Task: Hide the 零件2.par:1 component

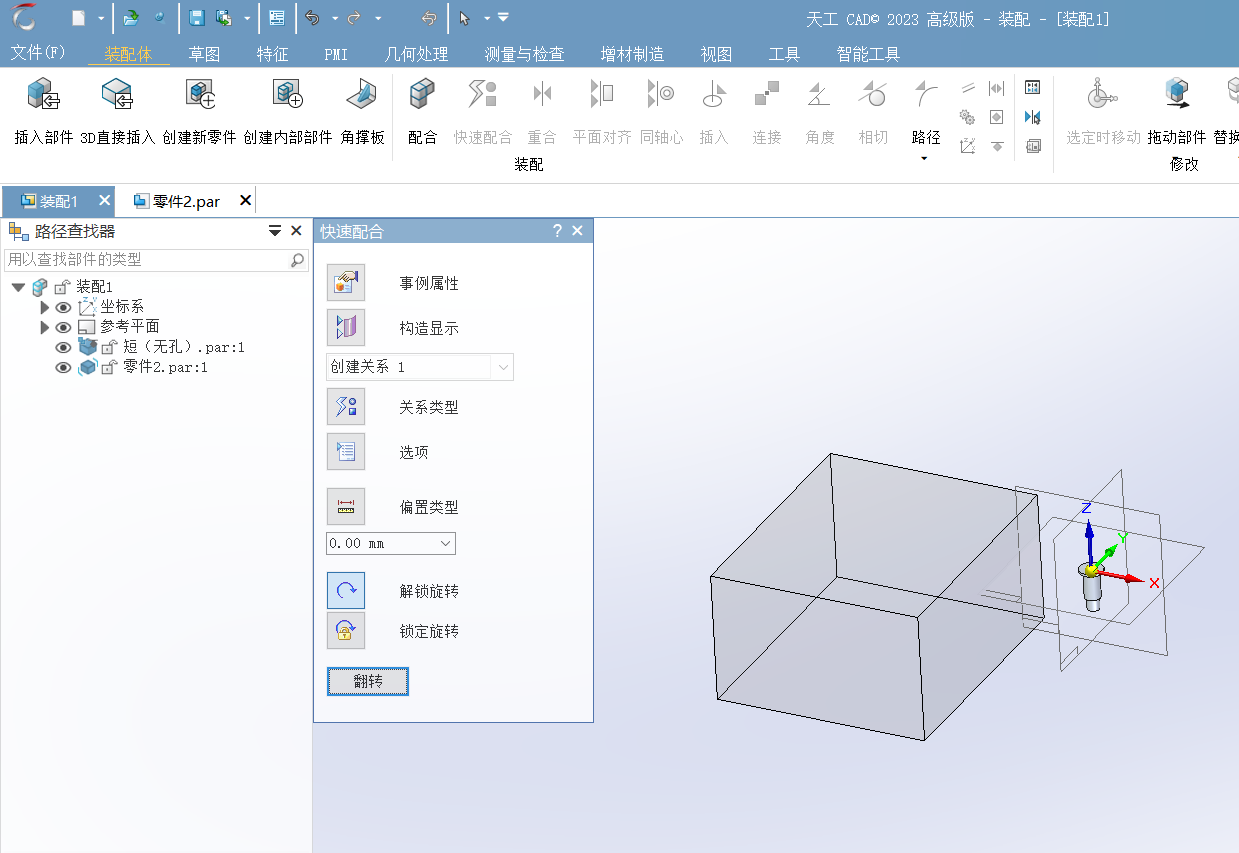Action: (63, 367)
